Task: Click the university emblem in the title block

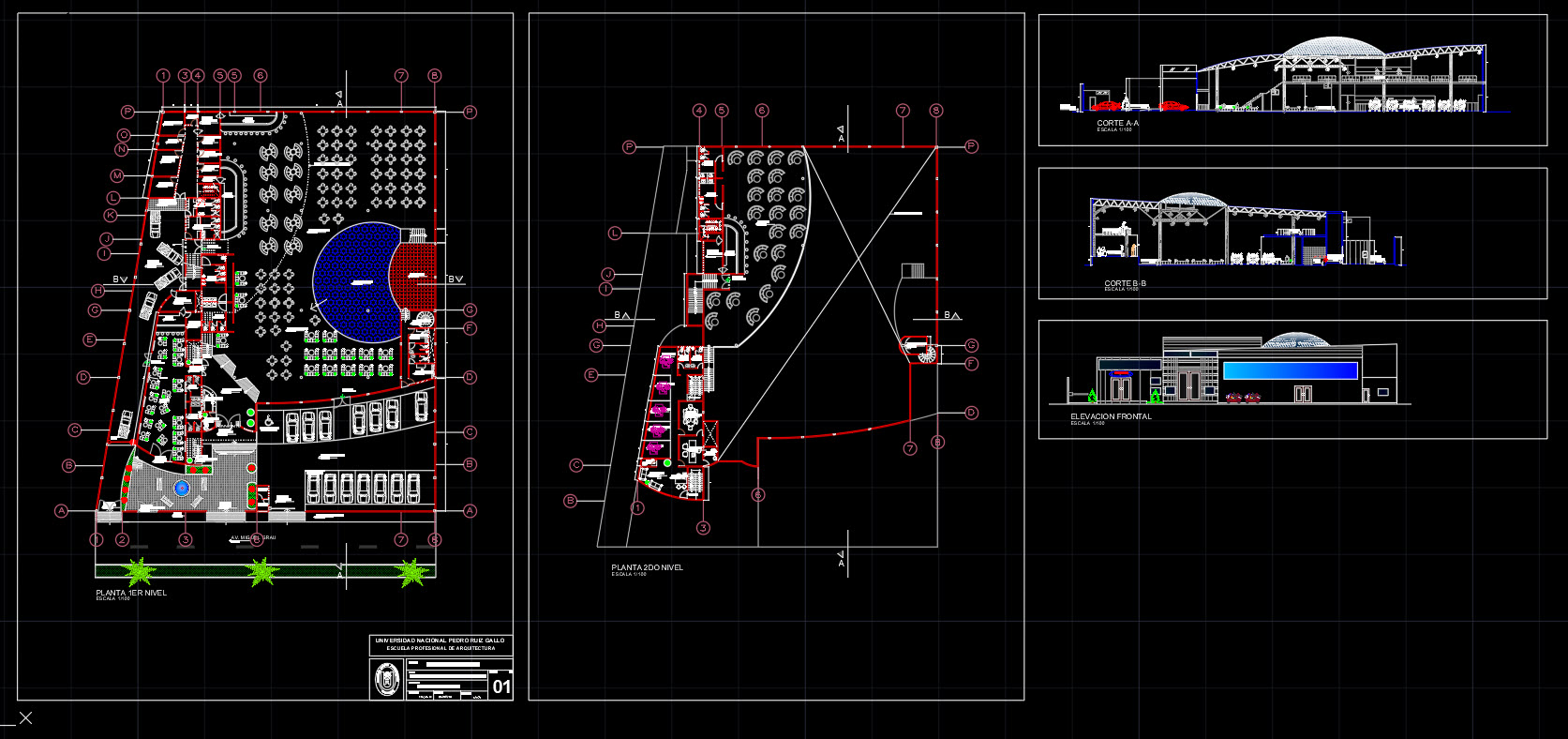Action: 387,679
